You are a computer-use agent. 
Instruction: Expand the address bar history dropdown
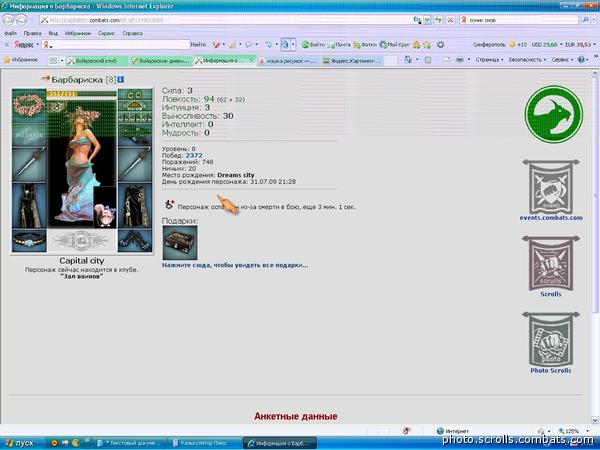click(427, 20)
